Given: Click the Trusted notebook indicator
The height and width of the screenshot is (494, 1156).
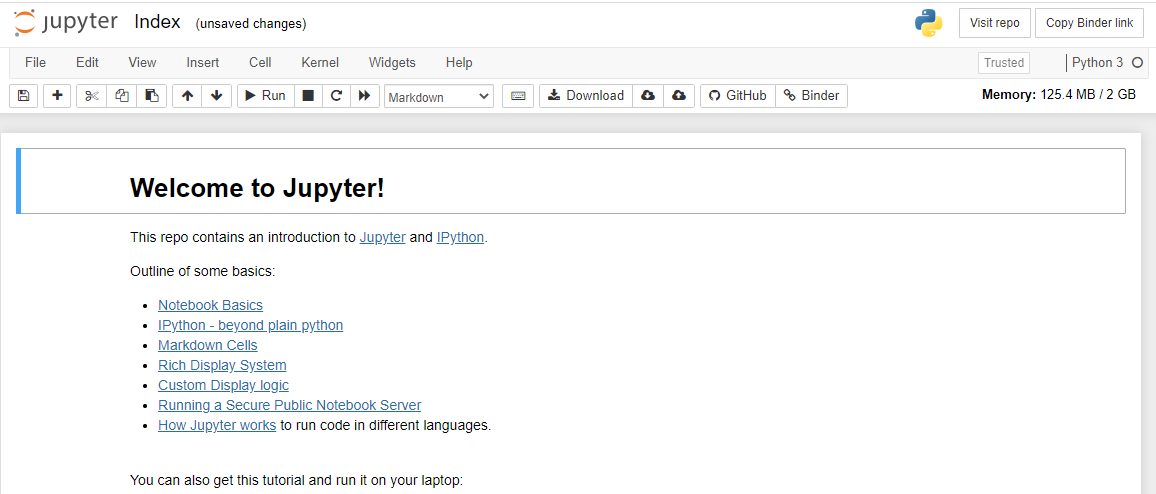Looking at the screenshot, I should pyautogui.click(x=1003, y=63).
